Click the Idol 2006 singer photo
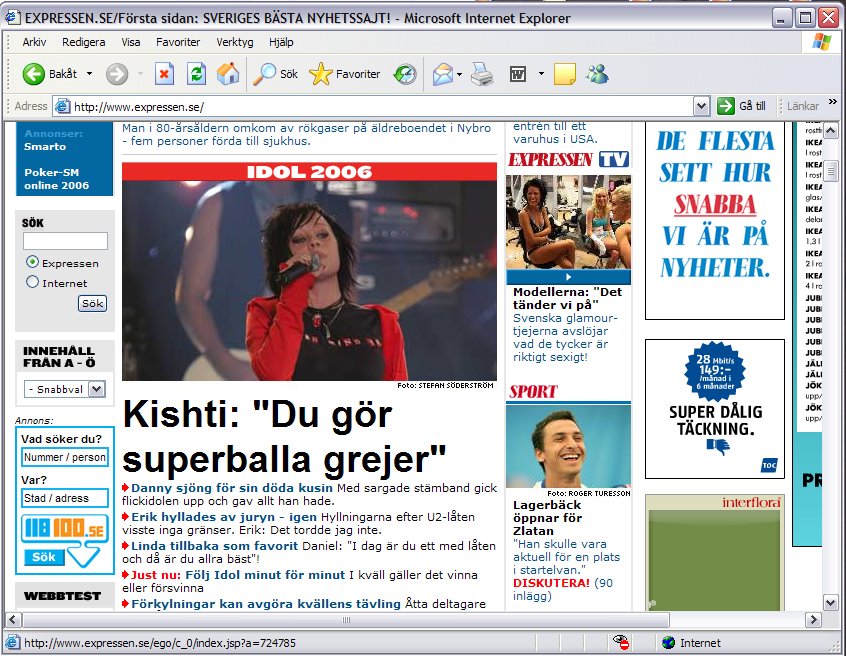Image resolution: width=846 pixels, height=656 pixels. (x=309, y=281)
